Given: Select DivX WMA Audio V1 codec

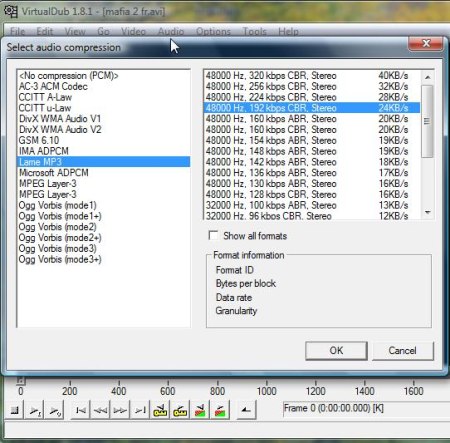Looking at the screenshot, I should point(103,119).
